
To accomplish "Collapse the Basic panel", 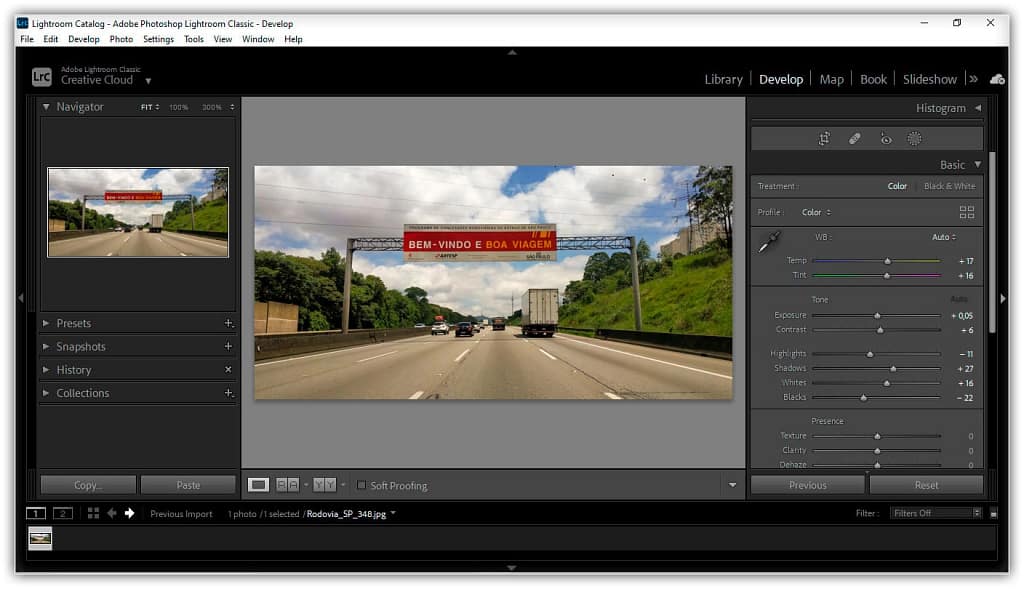I will 978,165.
